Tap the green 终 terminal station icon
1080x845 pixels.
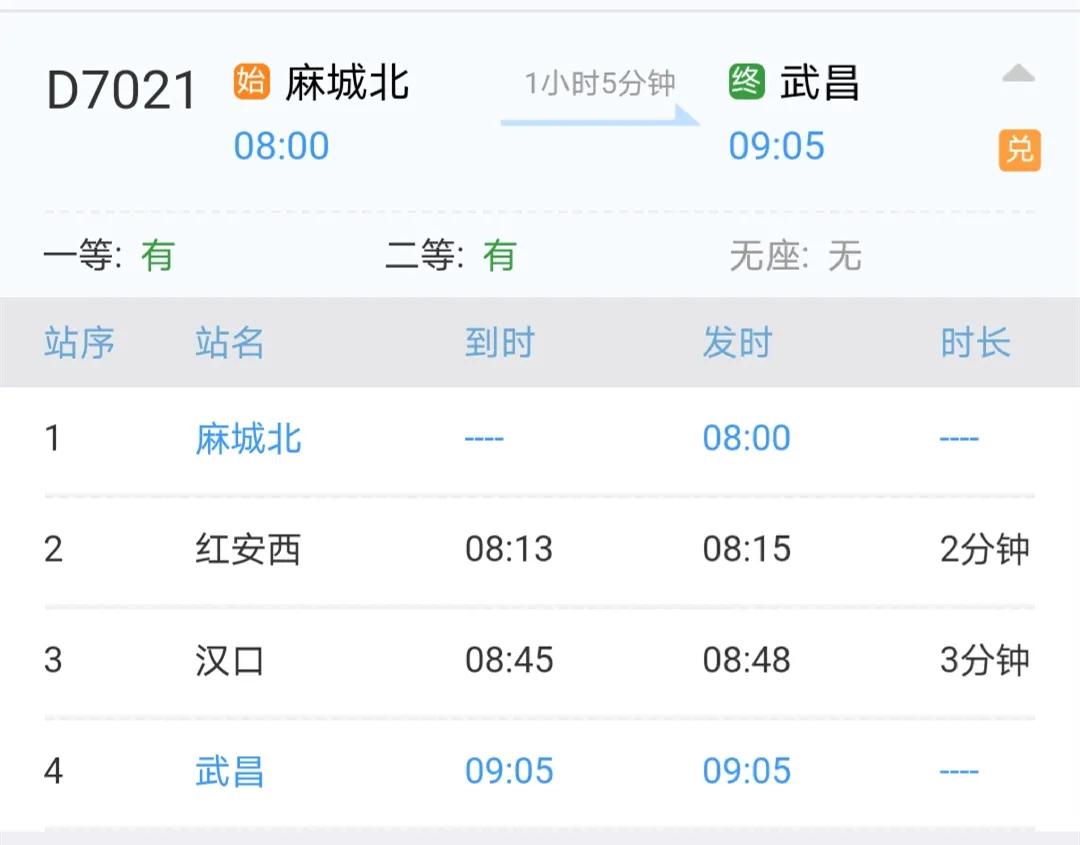747,81
